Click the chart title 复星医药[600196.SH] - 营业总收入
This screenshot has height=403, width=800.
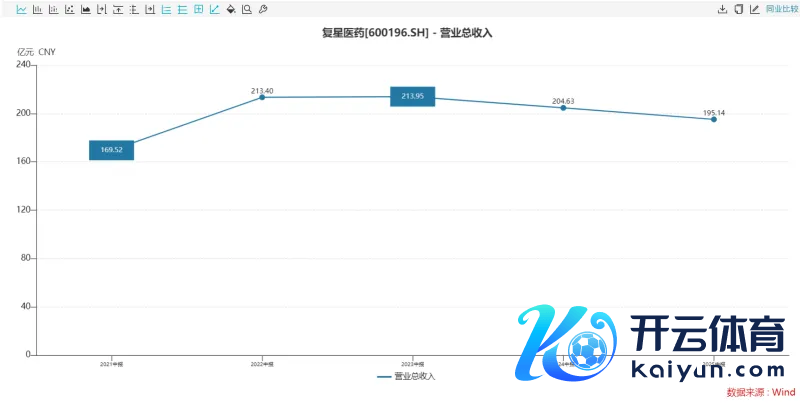coord(407,33)
